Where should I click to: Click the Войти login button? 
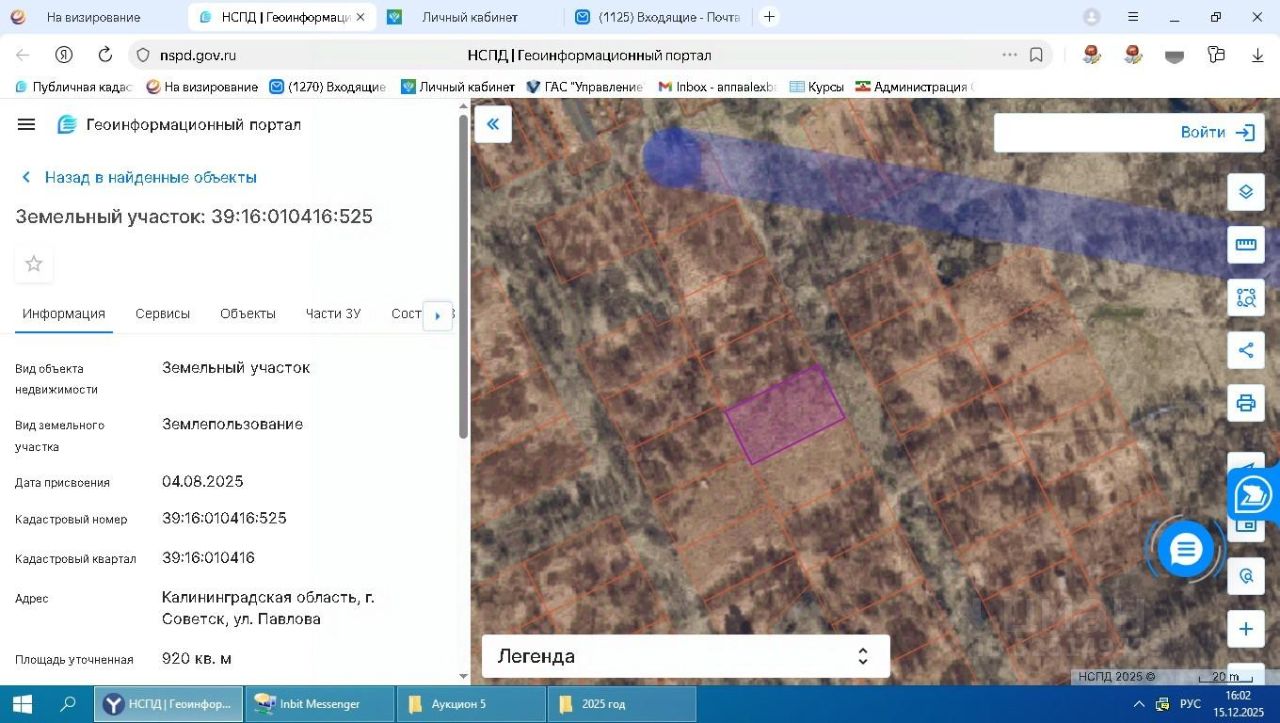coord(1217,132)
